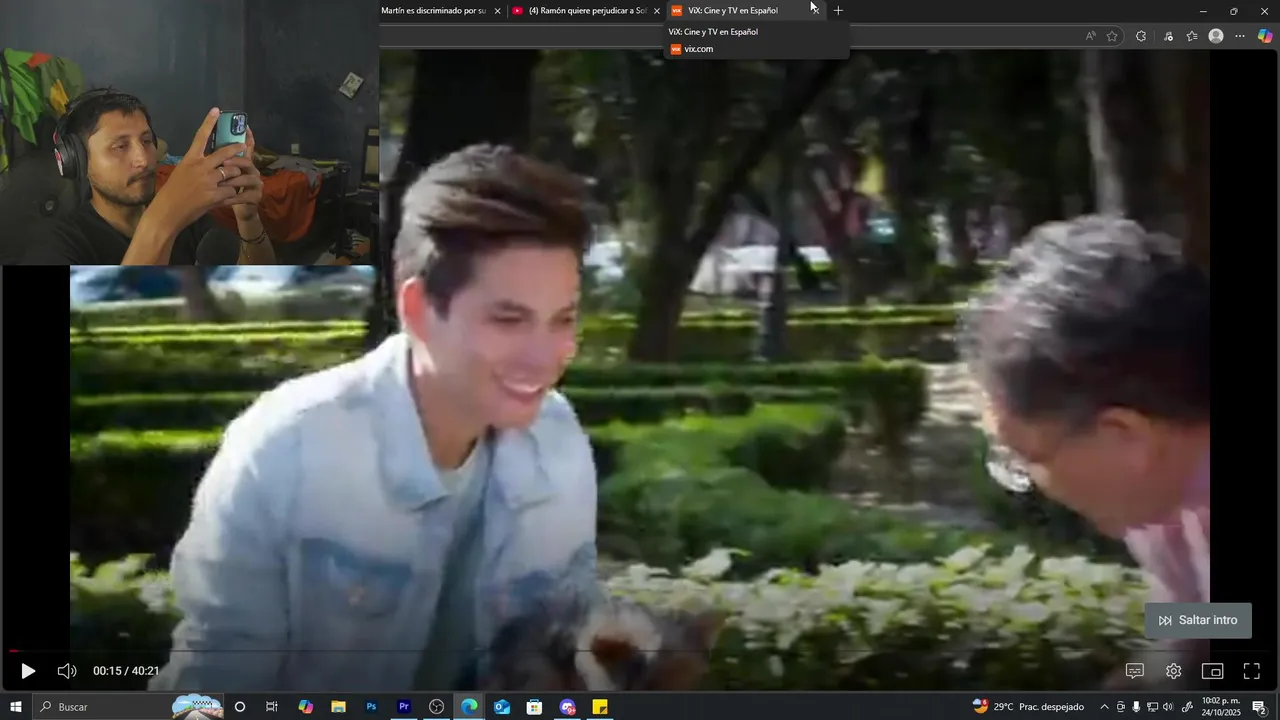Open the browser profile avatar
Screen dimensions: 1280x720
pyautogui.click(x=1216, y=36)
